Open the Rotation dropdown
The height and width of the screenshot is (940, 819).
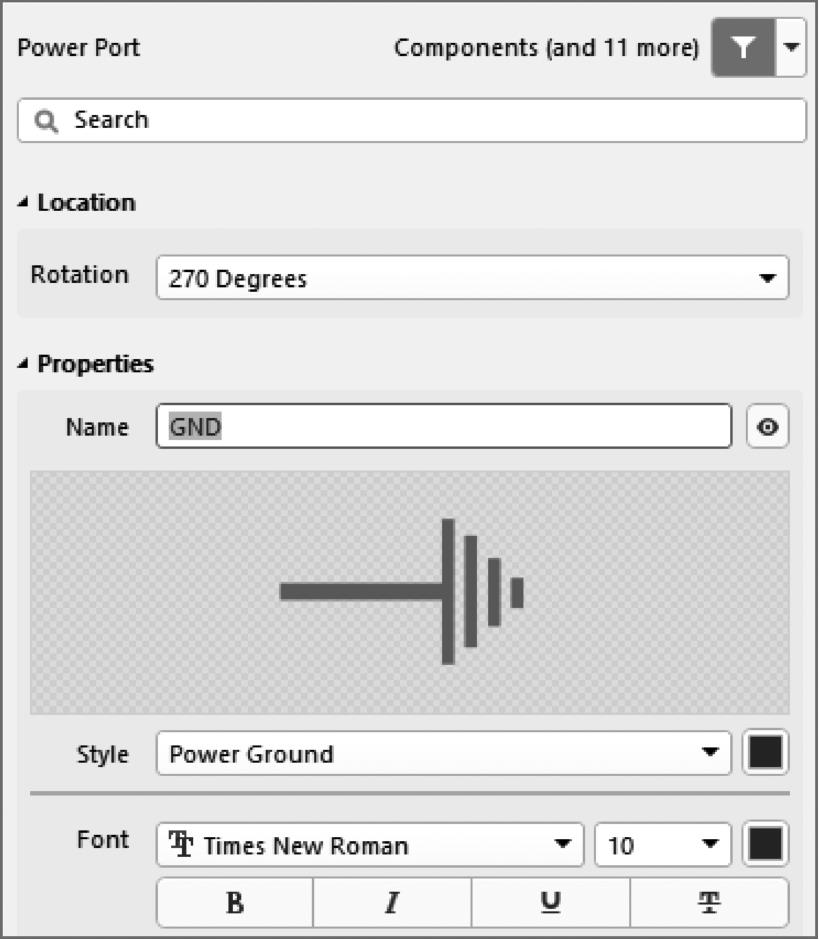472,278
